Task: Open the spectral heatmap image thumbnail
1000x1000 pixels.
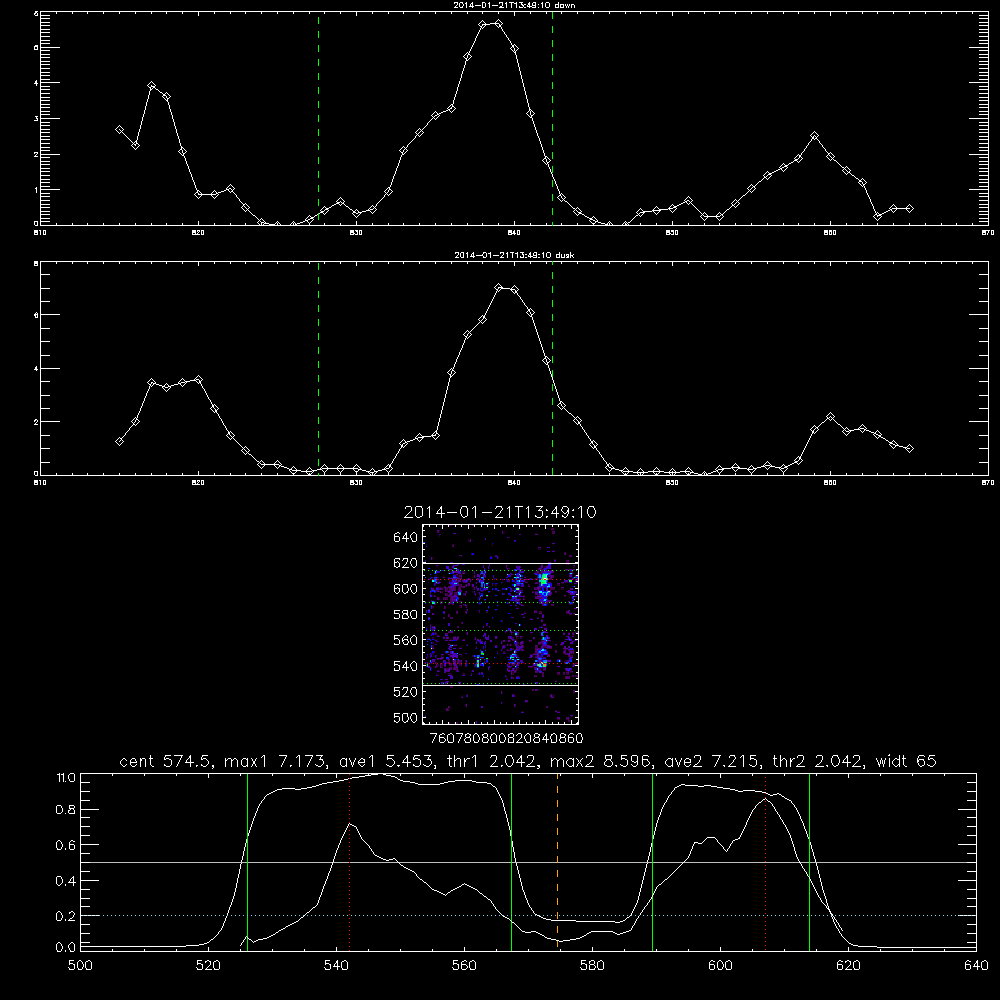Action: click(x=501, y=624)
